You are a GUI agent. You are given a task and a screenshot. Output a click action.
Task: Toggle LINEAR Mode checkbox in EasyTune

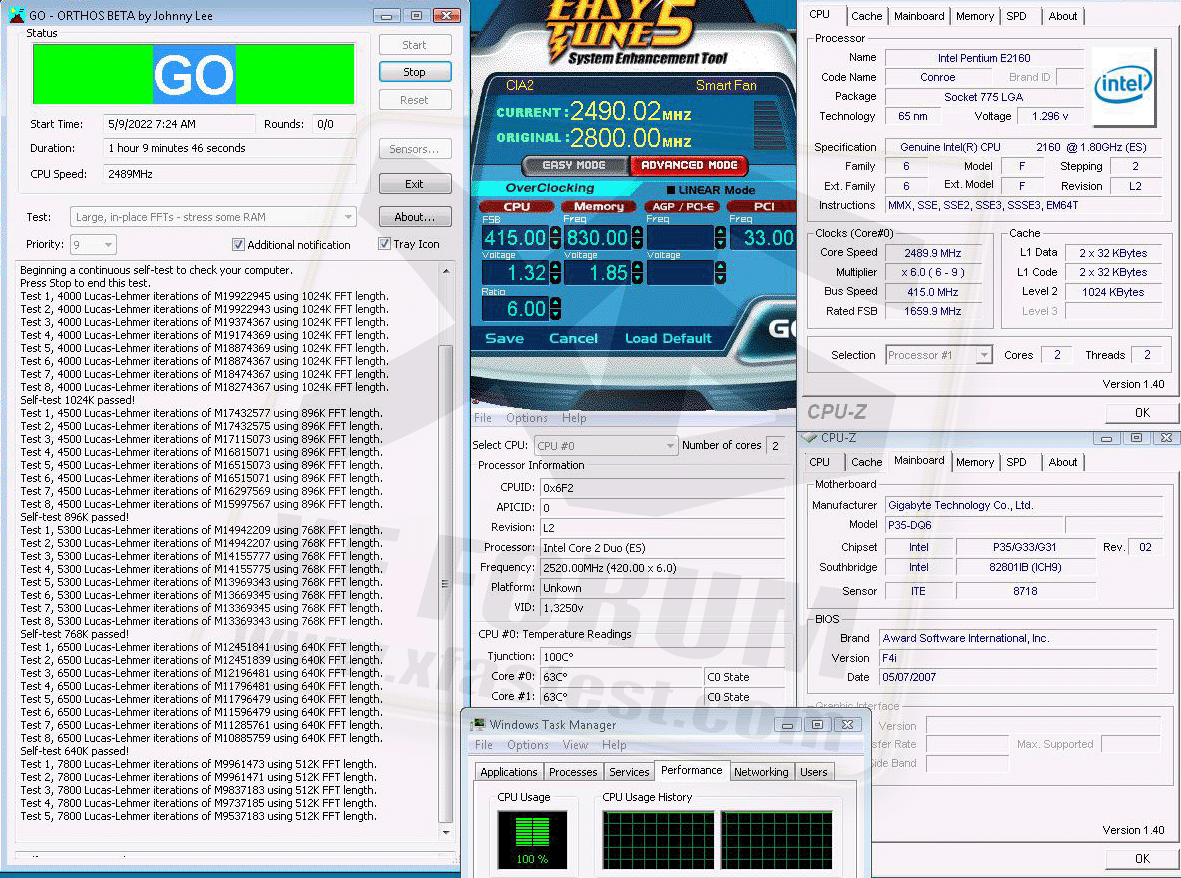pyautogui.click(x=670, y=191)
